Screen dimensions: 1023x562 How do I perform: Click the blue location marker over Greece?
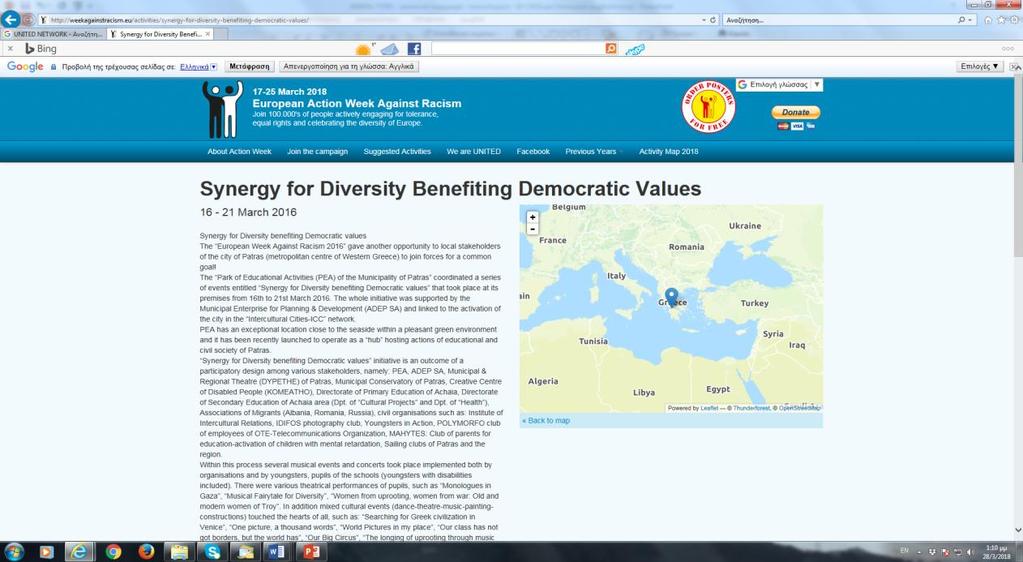point(671,298)
